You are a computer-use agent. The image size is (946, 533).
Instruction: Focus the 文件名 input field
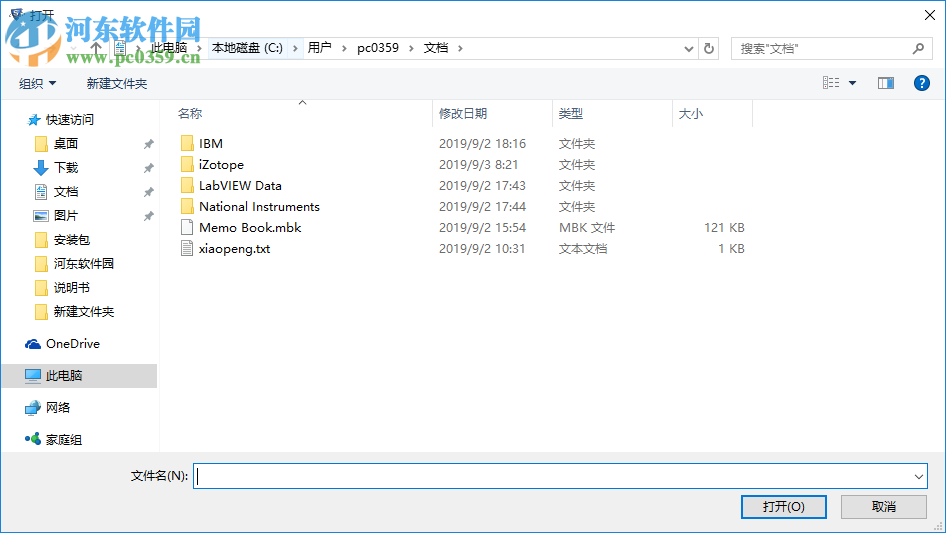pyautogui.click(x=553, y=476)
